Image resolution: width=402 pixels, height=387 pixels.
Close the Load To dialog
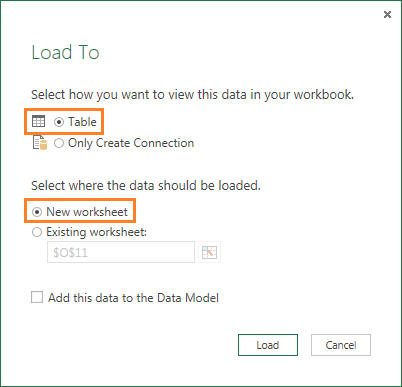[387, 14]
